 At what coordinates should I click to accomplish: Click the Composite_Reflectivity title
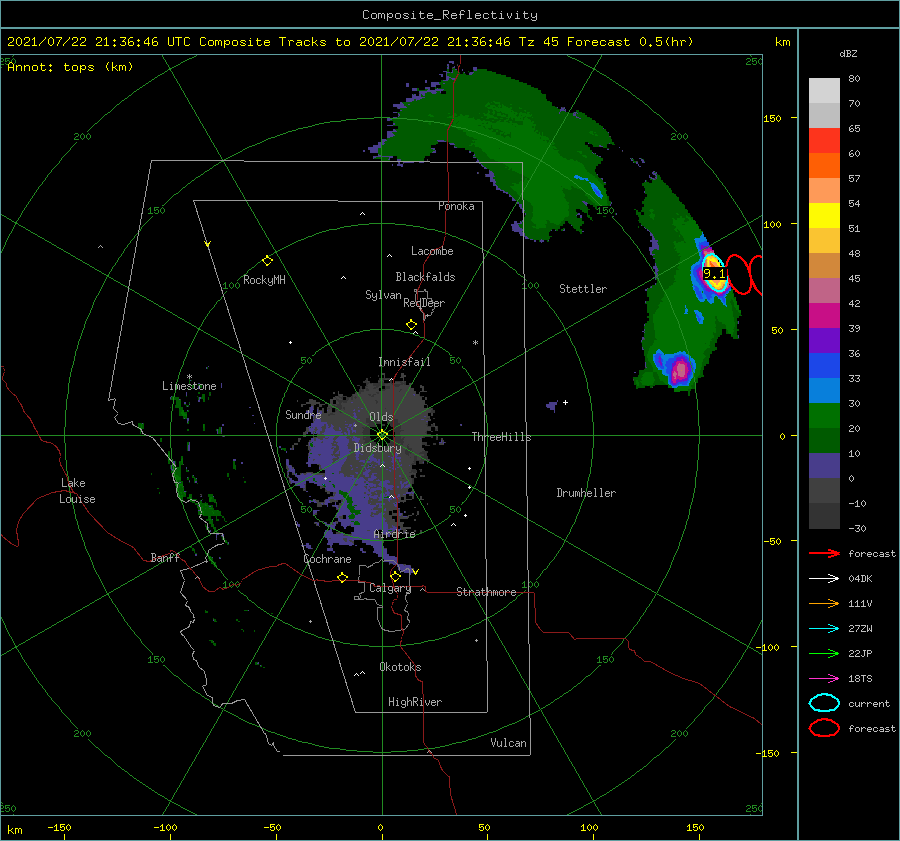(x=450, y=15)
